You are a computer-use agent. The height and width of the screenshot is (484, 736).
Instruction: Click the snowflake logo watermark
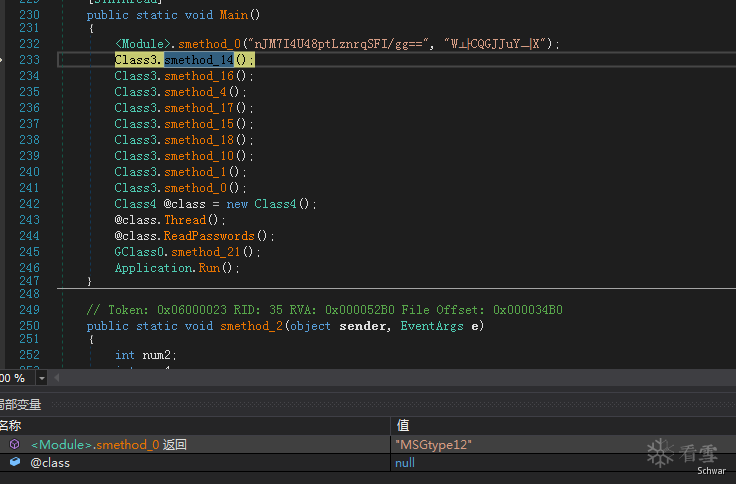click(x=660, y=452)
